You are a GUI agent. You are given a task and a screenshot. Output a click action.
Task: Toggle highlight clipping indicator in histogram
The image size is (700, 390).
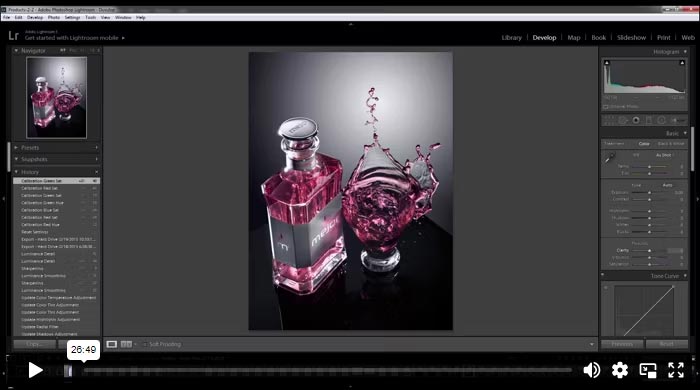682,63
